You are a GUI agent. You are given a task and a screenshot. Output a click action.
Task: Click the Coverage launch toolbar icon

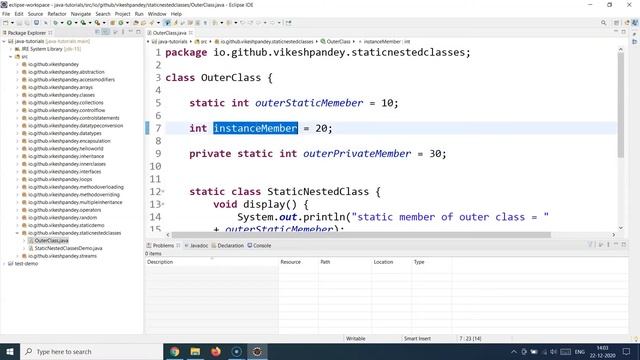click(x=83, y=23)
